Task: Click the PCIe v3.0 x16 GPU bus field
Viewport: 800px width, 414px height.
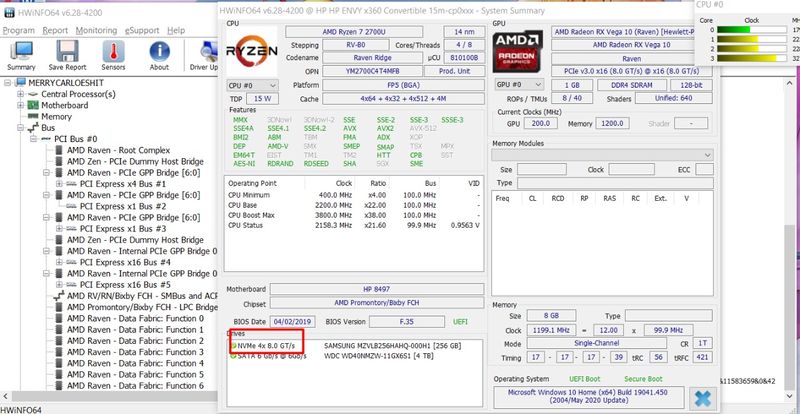Action: point(632,70)
